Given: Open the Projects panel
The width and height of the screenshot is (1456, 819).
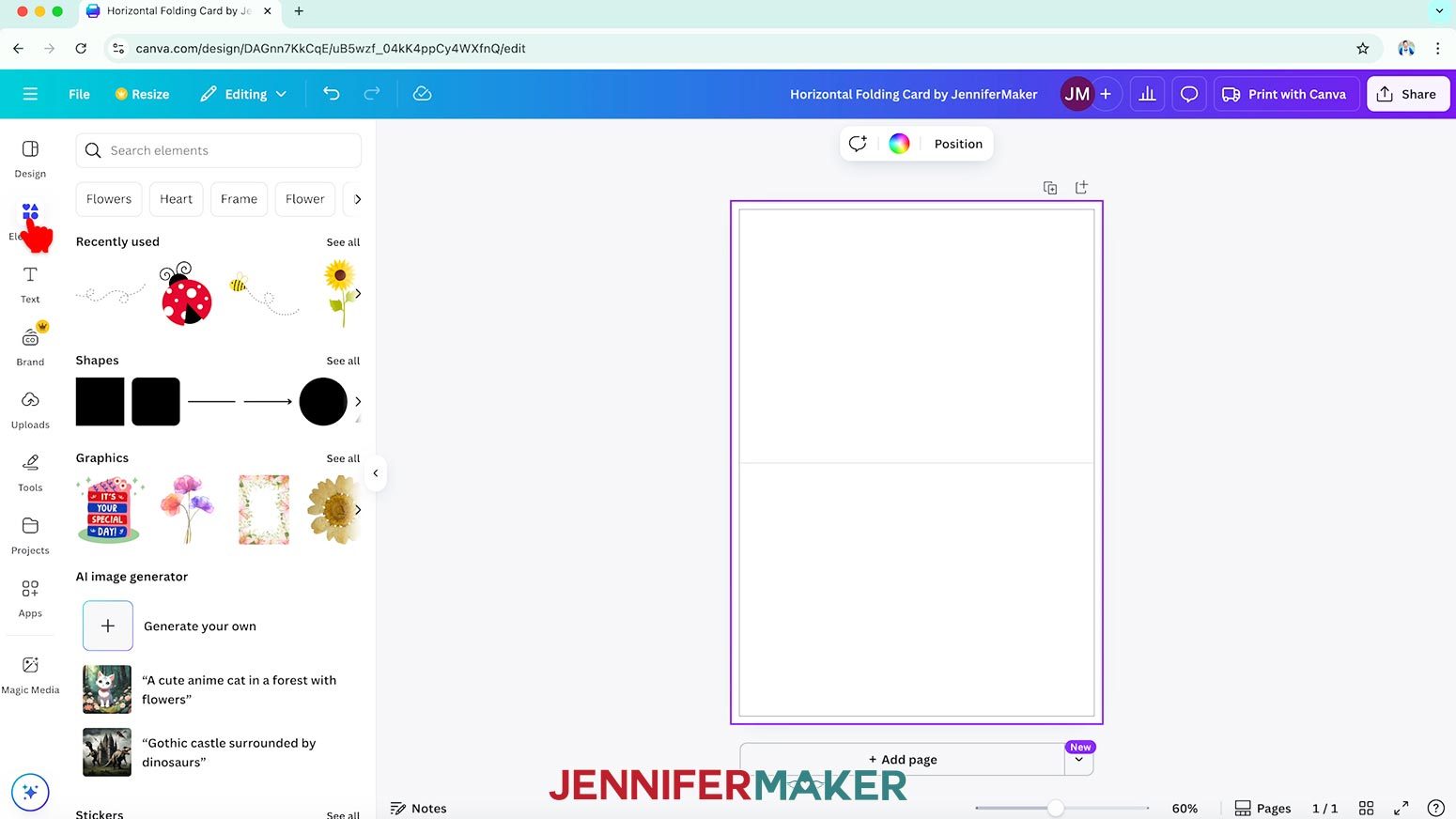Looking at the screenshot, I should (x=30, y=535).
